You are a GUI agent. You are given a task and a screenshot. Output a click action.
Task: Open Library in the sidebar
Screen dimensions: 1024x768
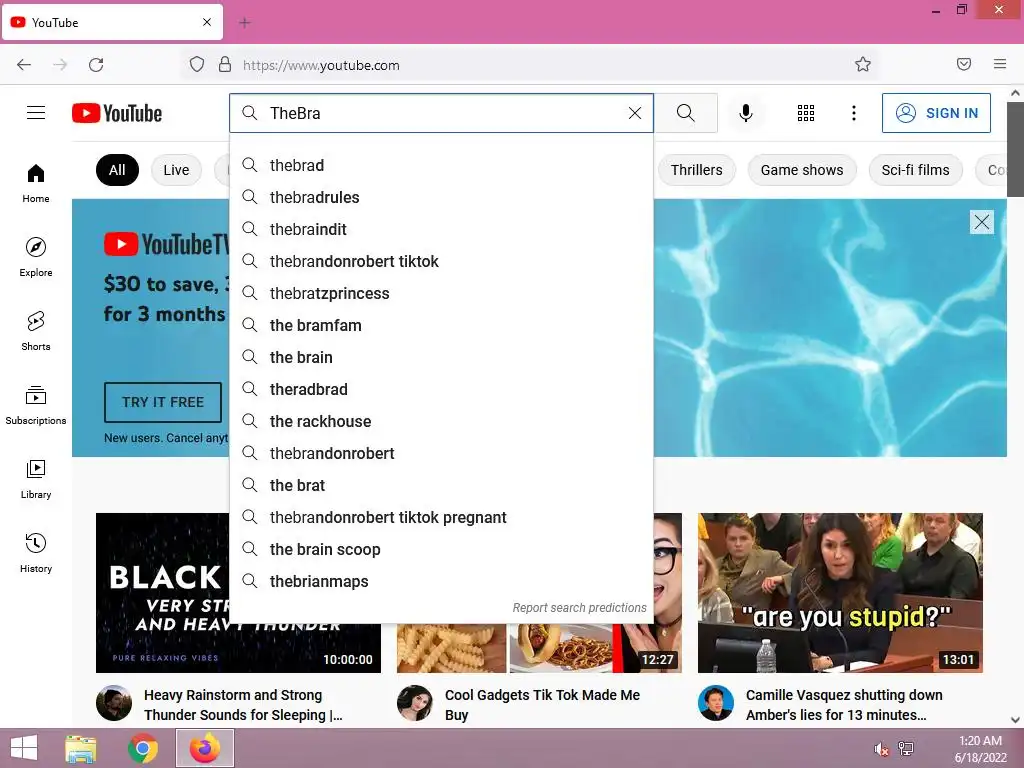click(x=36, y=479)
